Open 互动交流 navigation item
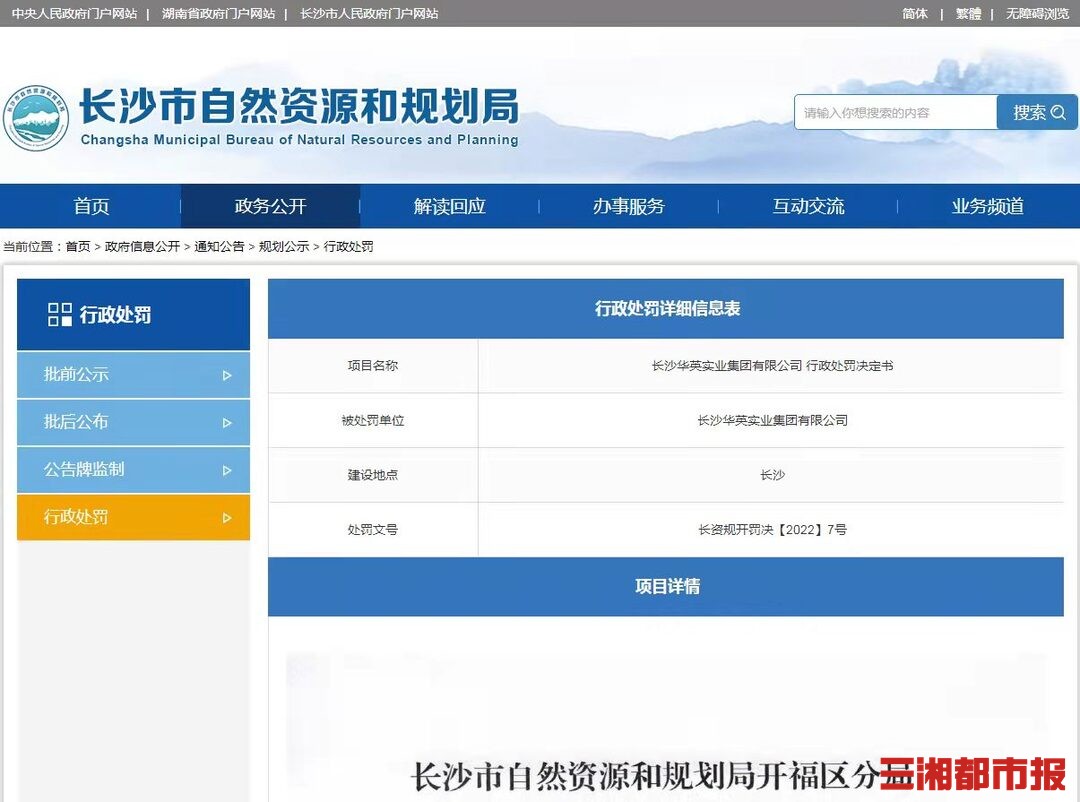This screenshot has width=1080, height=802. point(808,207)
